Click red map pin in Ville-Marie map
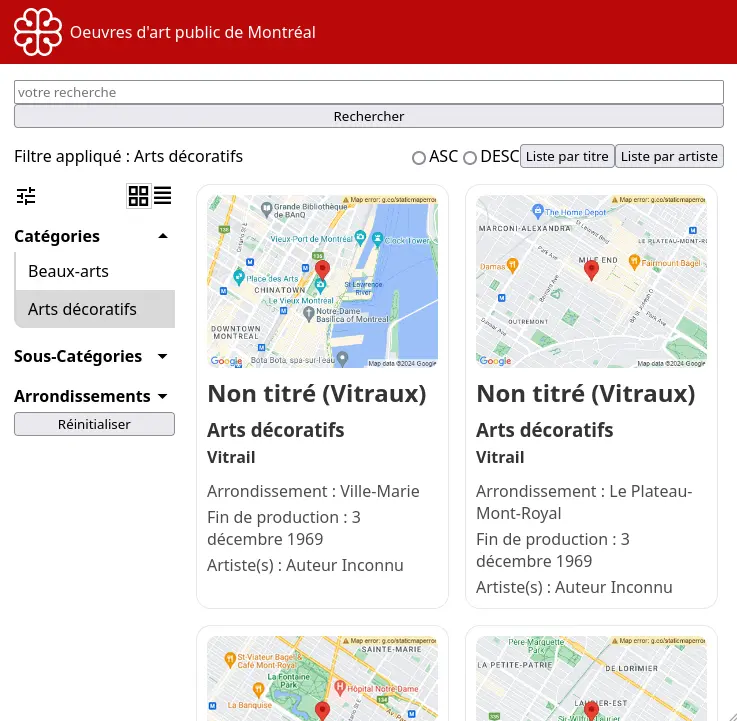 322,270
